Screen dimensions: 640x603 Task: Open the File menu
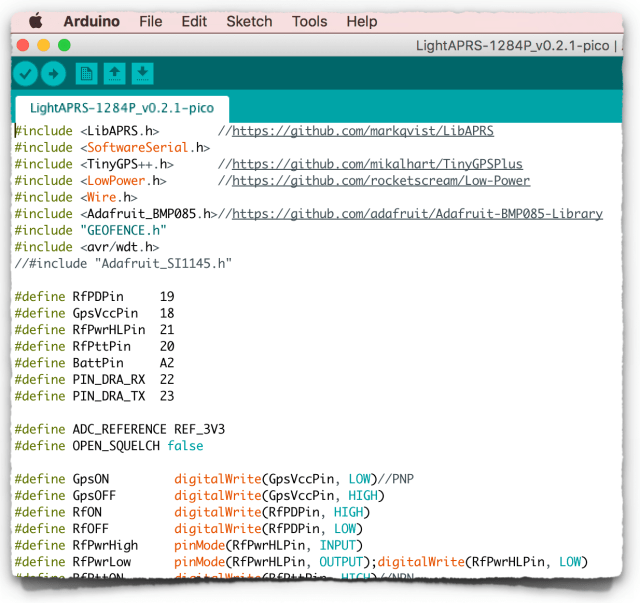click(x=150, y=21)
